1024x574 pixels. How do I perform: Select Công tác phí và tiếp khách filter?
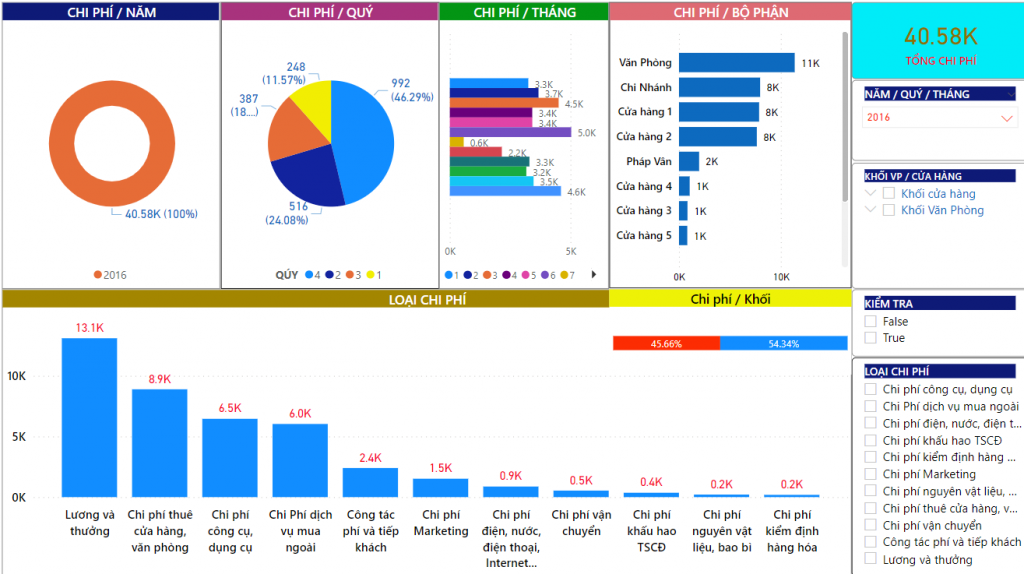871,542
